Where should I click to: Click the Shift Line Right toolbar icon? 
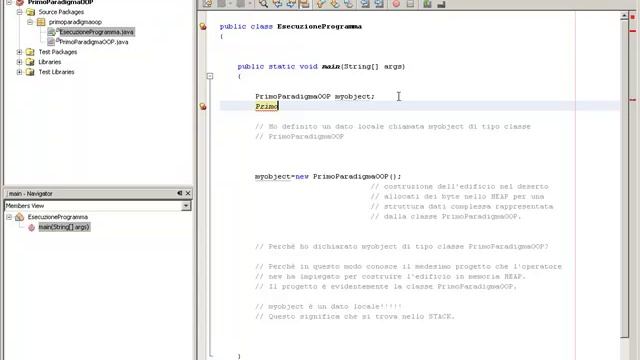(x=379, y=4)
